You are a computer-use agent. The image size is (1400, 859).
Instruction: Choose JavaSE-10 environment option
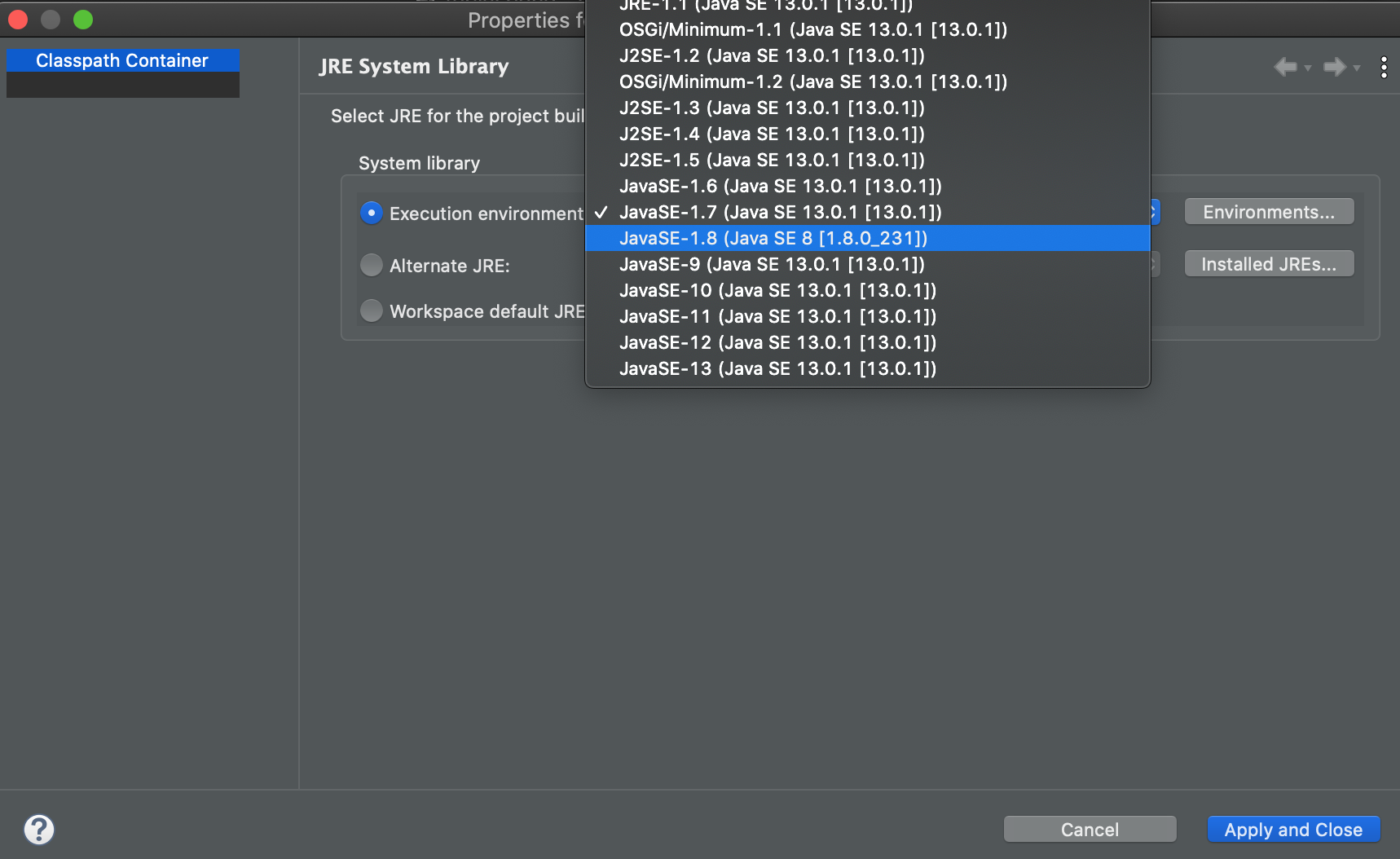868,290
